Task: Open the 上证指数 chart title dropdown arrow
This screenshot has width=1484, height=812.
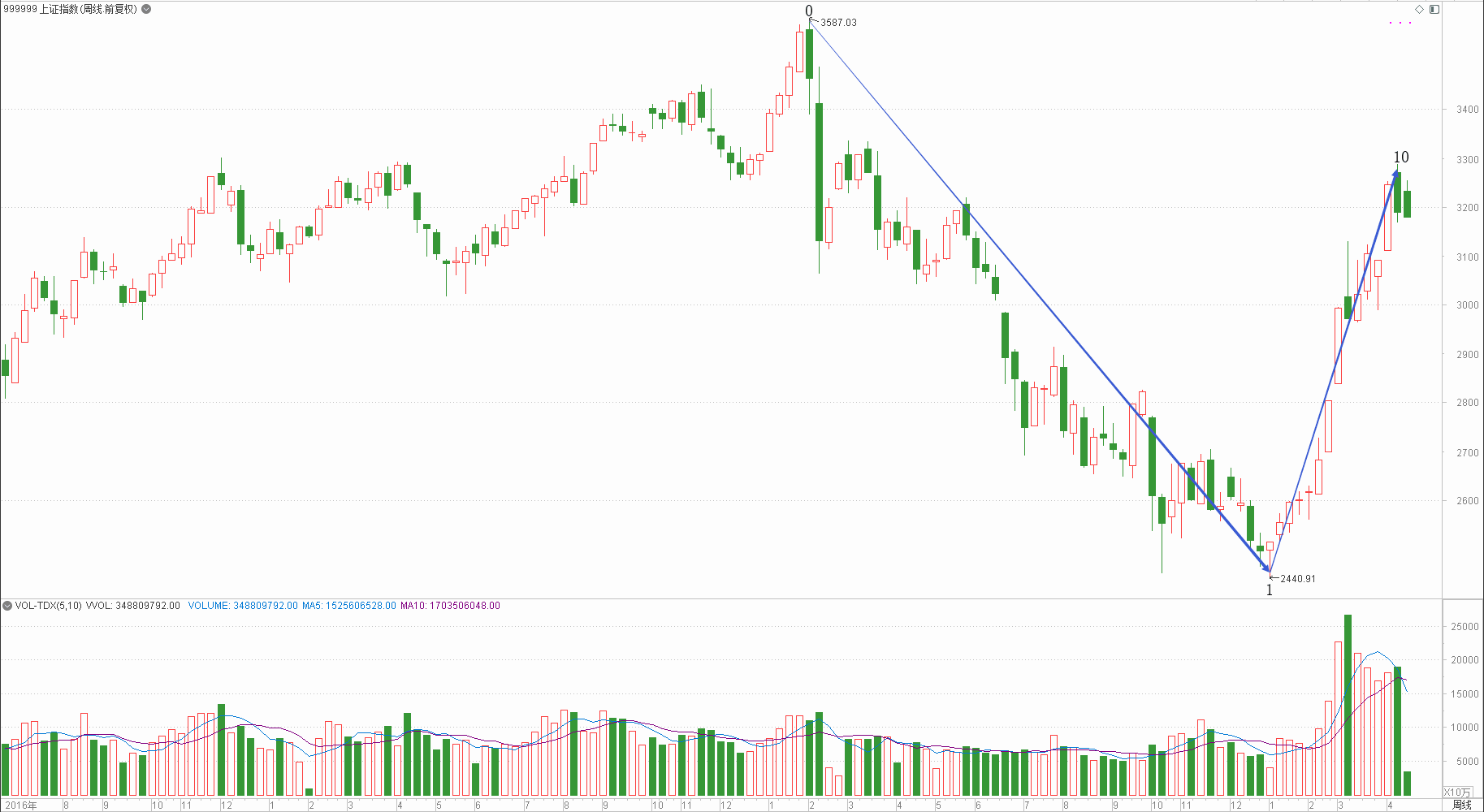Action: click(x=146, y=9)
